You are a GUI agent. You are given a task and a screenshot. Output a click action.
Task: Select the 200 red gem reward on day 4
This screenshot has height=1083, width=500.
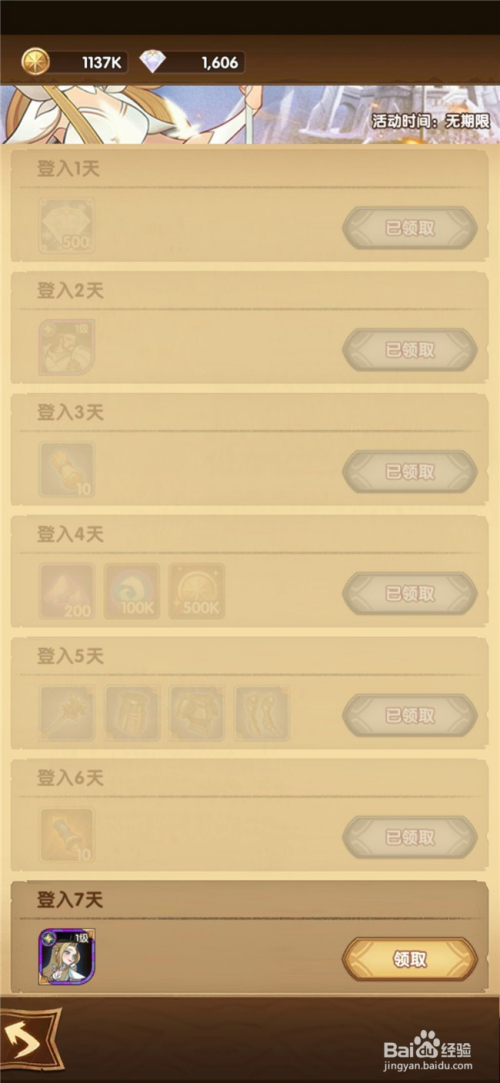coord(66,591)
